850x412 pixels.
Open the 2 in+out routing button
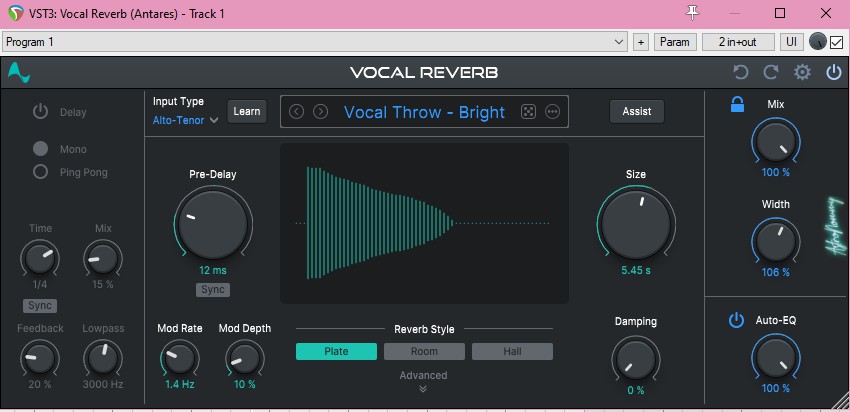(738, 42)
